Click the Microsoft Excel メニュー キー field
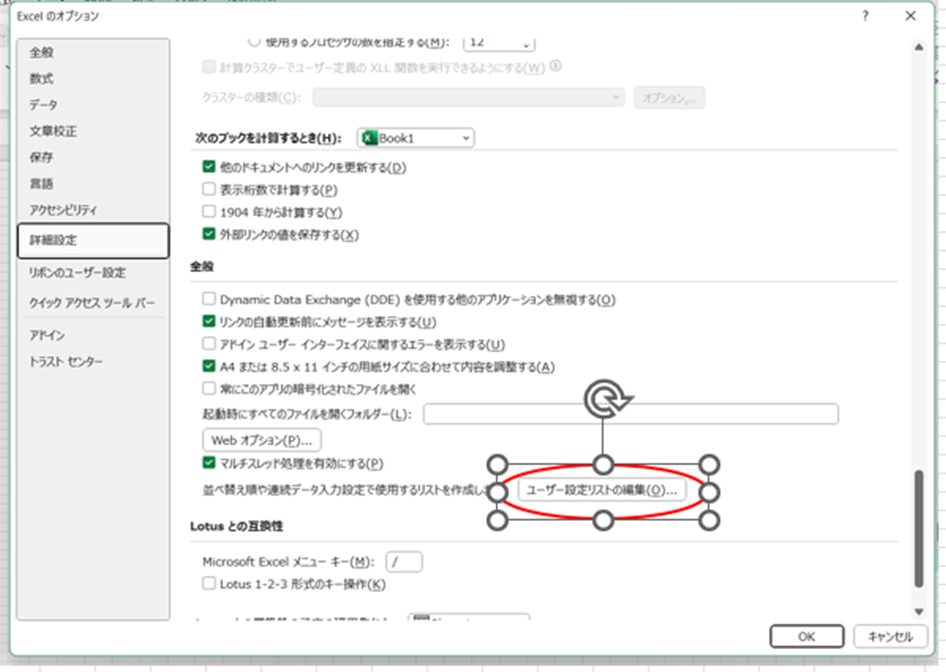This screenshot has width=946, height=672. click(x=404, y=562)
